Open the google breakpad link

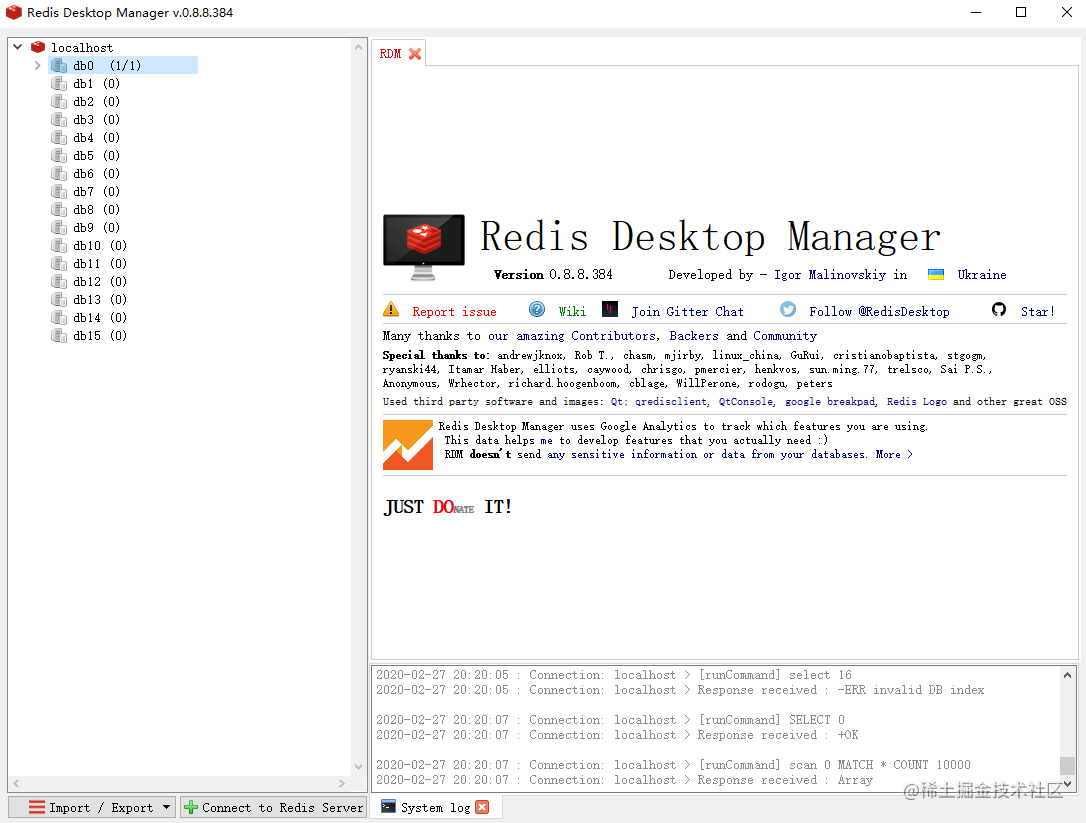(830, 401)
